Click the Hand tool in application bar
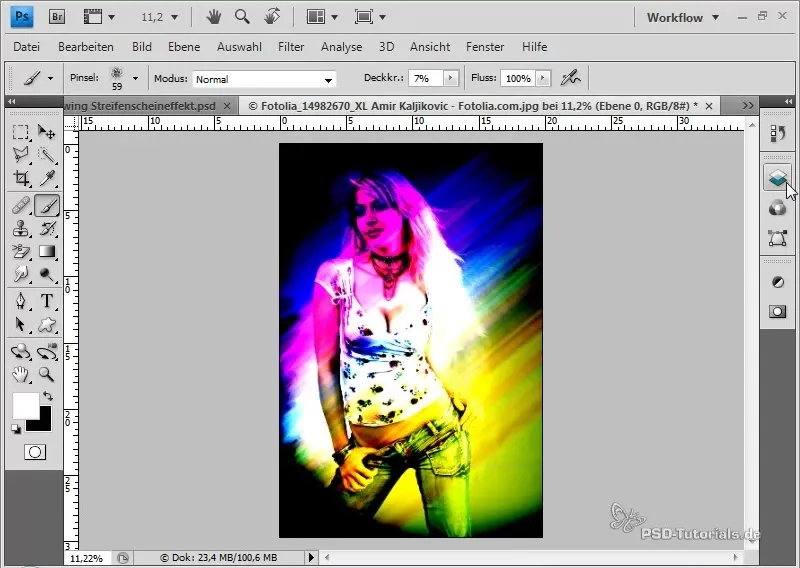 [x=214, y=17]
